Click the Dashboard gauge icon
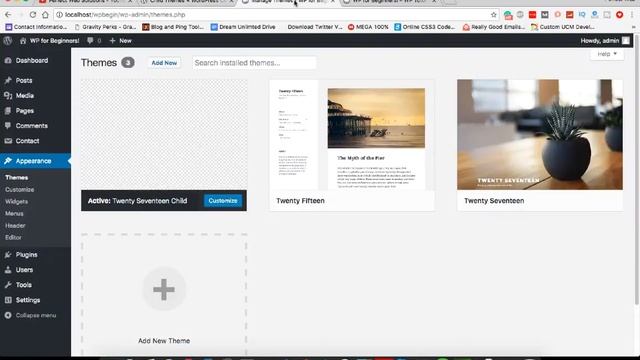The width and height of the screenshot is (640, 360). coord(8,60)
